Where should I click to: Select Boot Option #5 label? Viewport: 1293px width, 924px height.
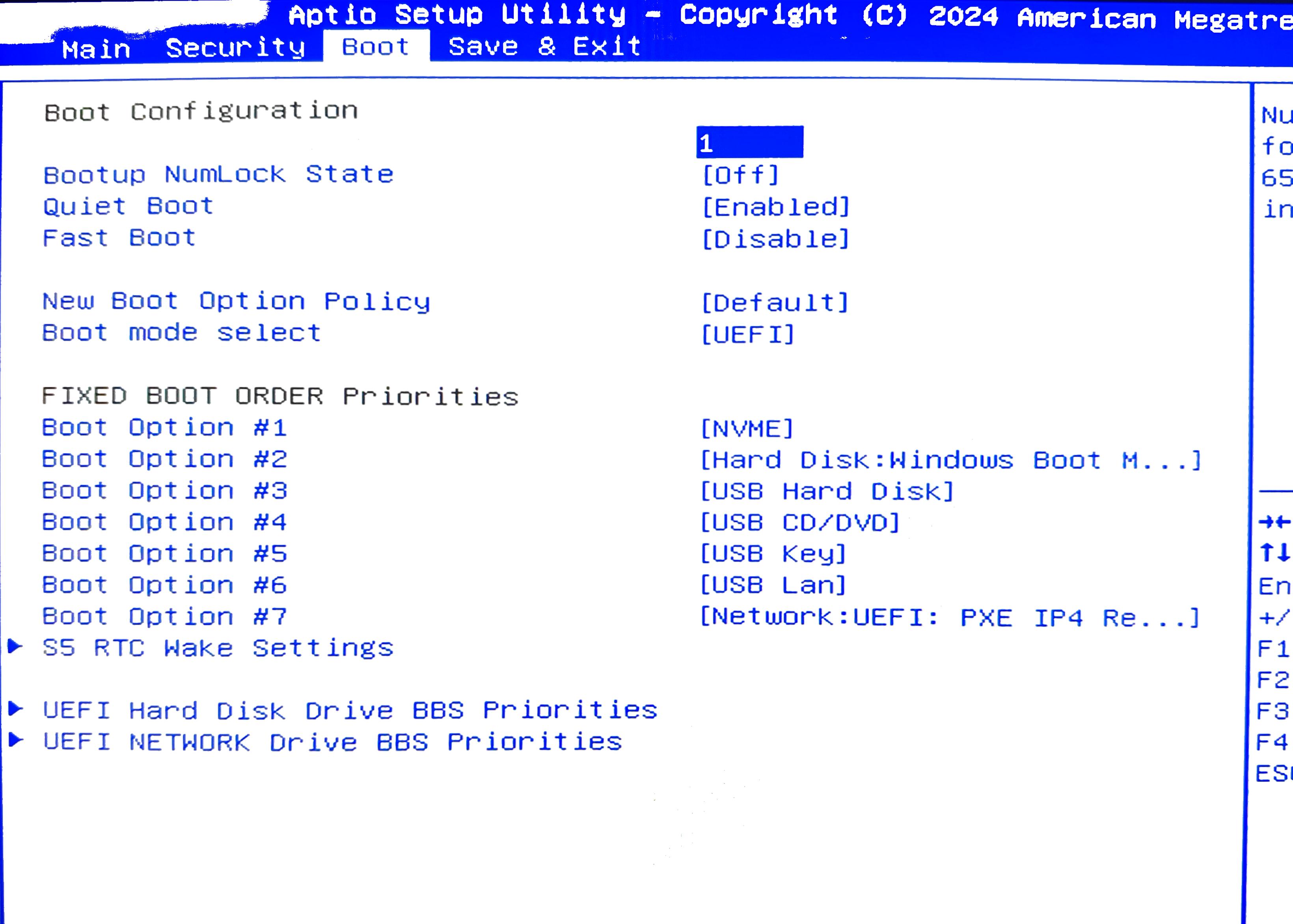164,553
